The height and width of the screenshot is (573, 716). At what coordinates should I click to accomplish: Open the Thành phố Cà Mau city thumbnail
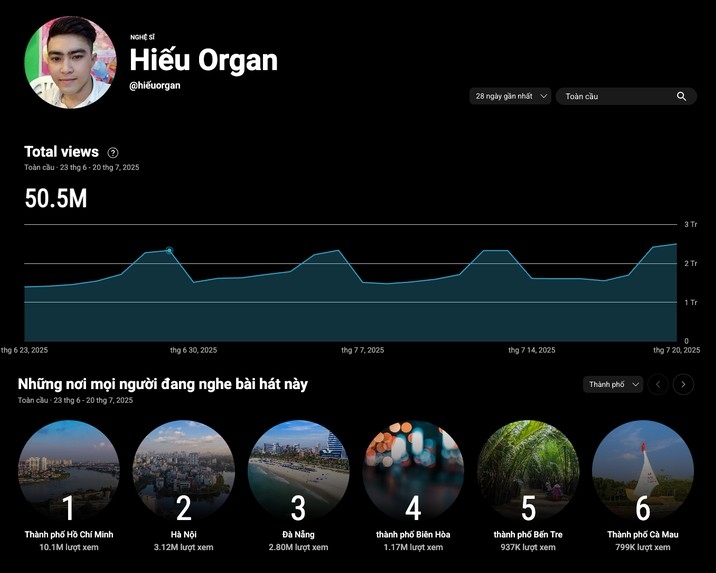tap(643, 470)
